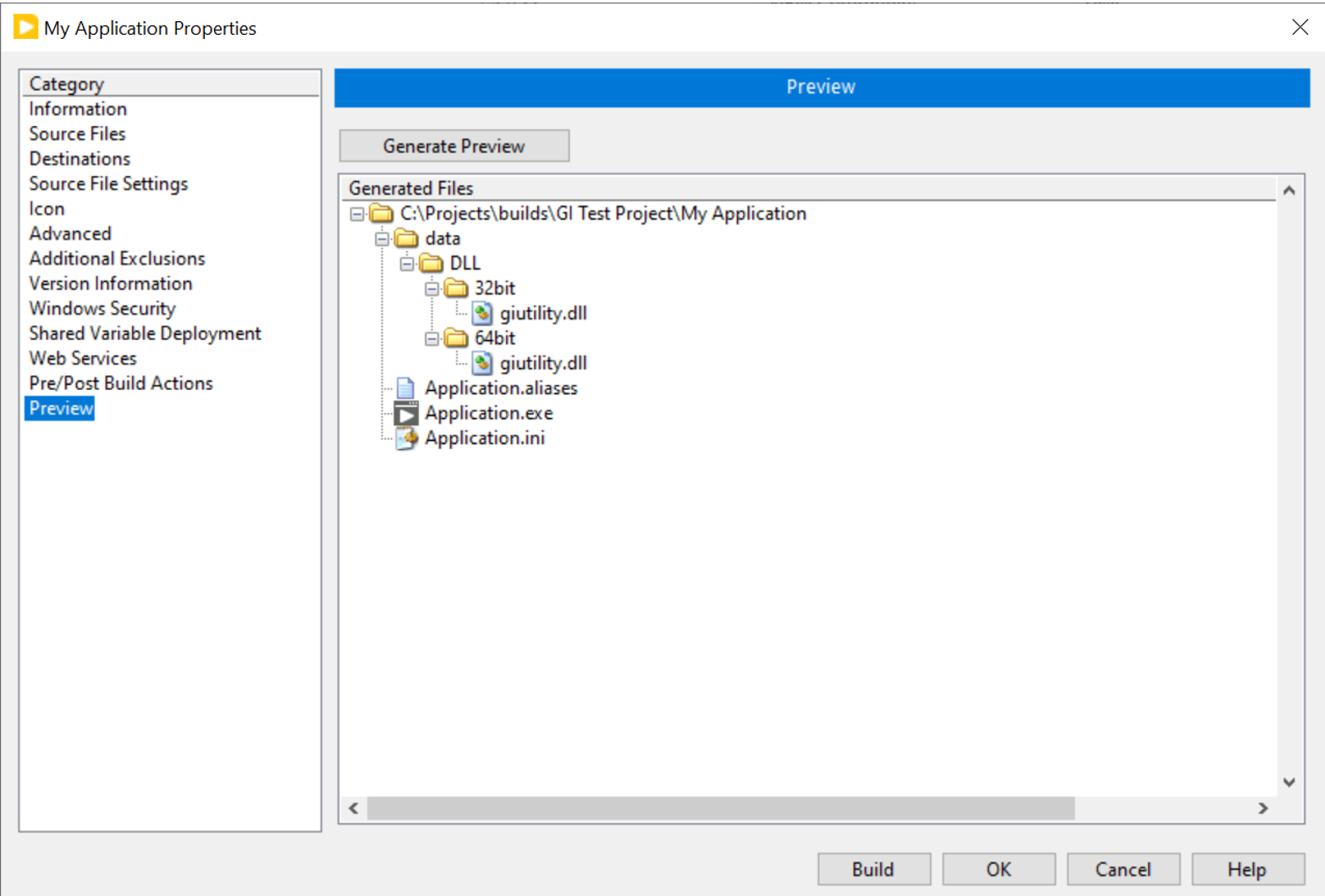1325x896 pixels.
Task: Click giutility.dll icon under 32bit folder
Action: [x=482, y=314]
